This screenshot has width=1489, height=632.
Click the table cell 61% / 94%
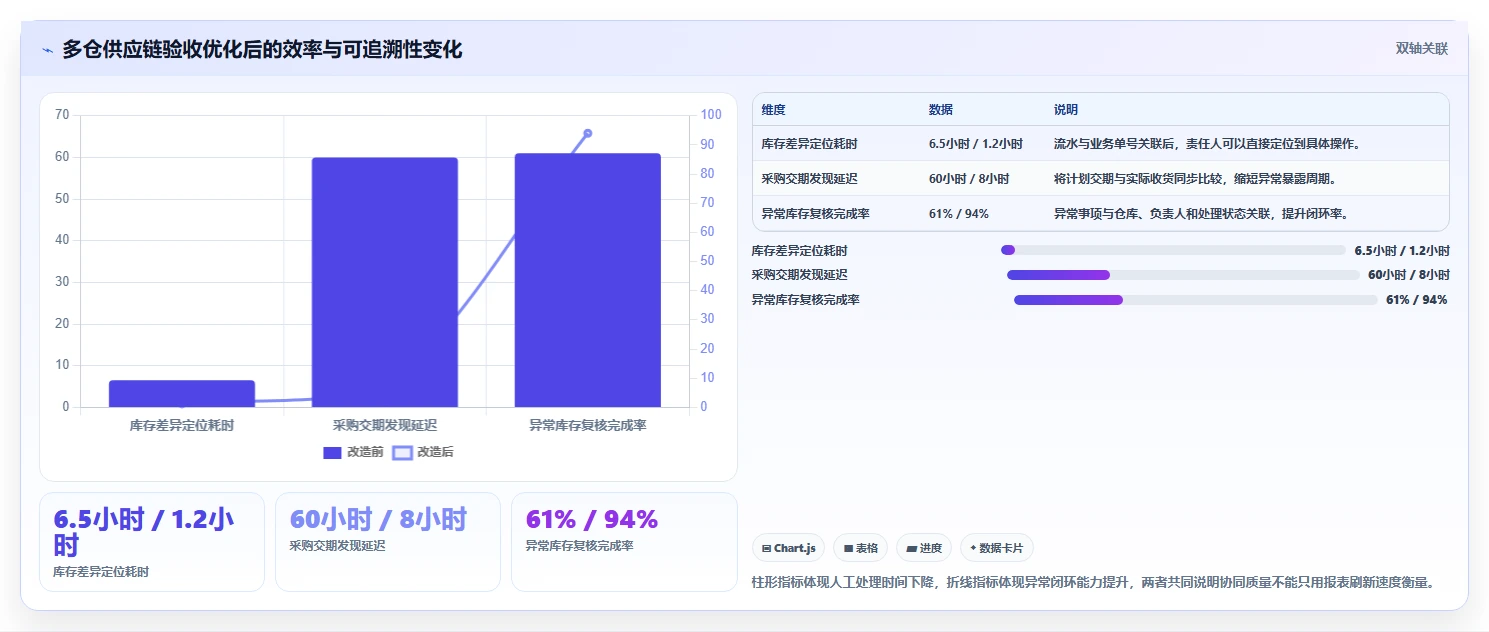click(x=959, y=213)
